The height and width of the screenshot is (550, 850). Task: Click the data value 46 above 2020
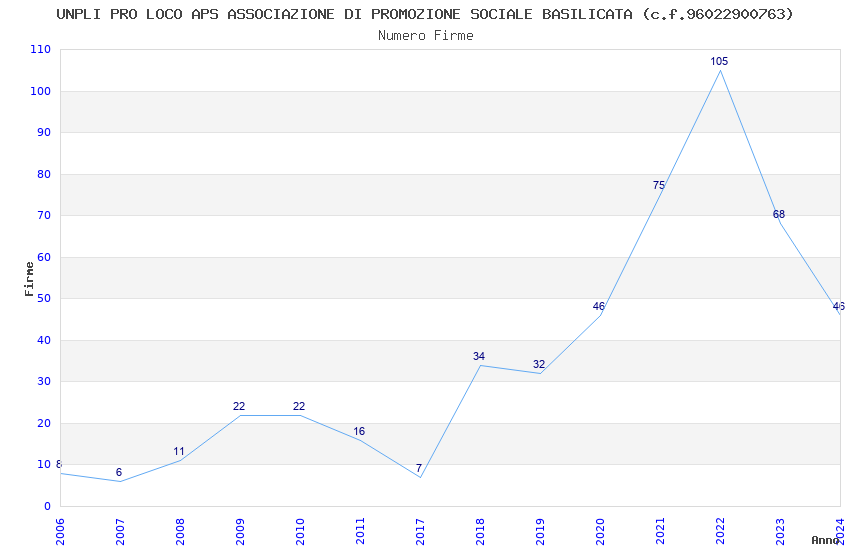(x=598, y=306)
